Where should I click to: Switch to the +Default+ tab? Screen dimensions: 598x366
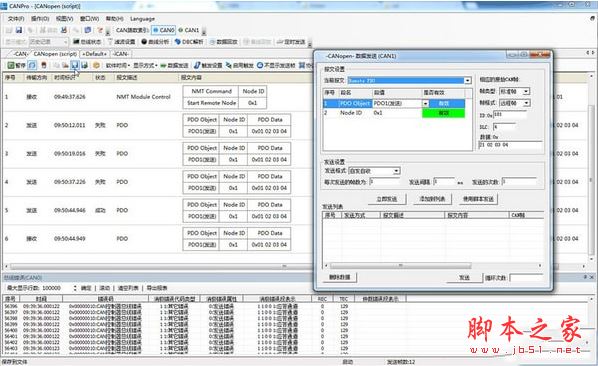(x=95, y=54)
